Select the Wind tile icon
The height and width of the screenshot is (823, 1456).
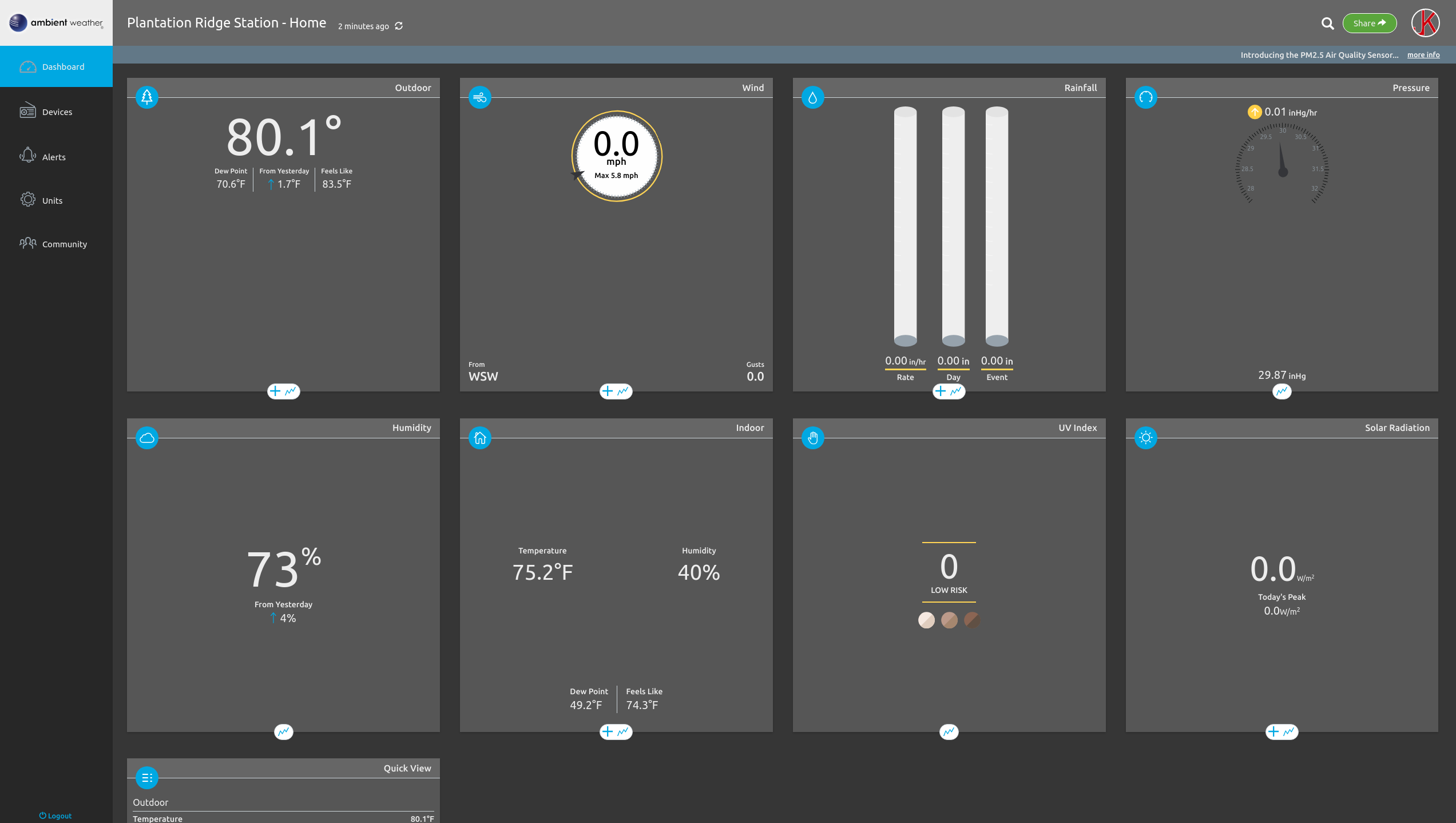pyautogui.click(x=480, y=97)
